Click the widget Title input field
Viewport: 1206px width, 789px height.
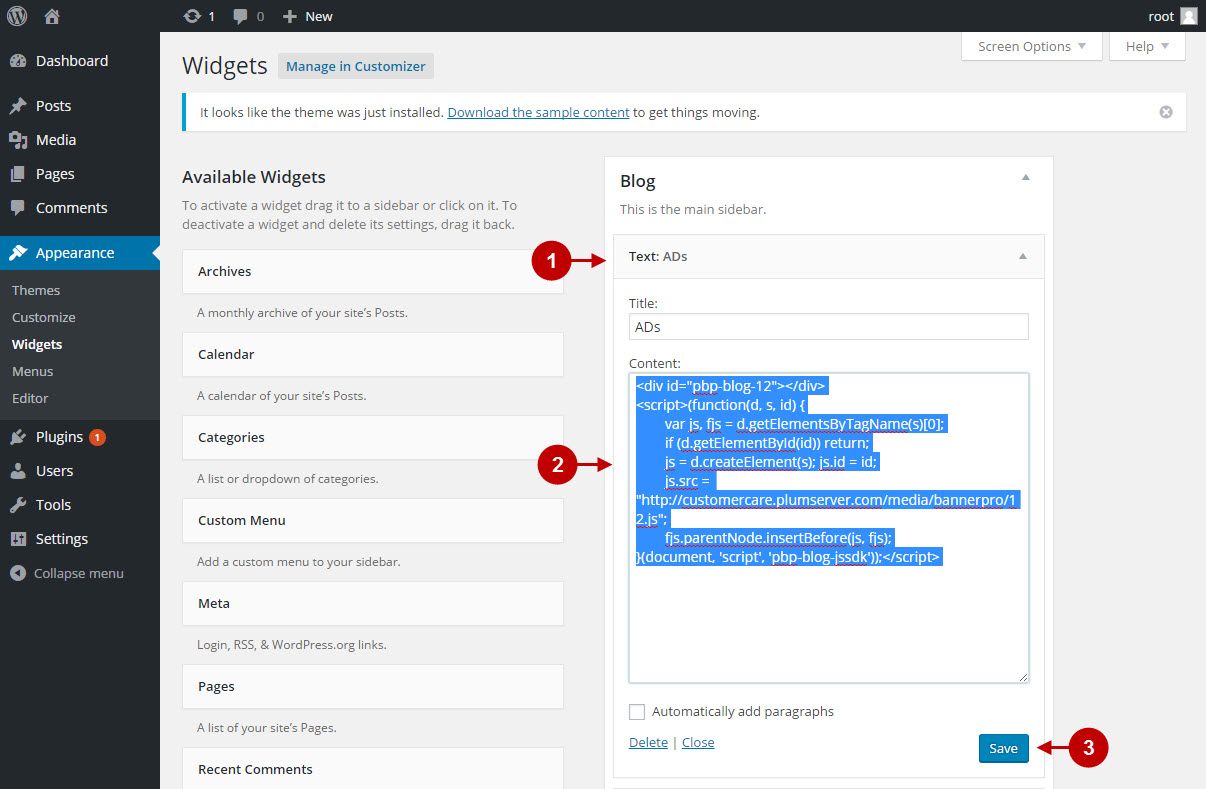coord(829,327)
